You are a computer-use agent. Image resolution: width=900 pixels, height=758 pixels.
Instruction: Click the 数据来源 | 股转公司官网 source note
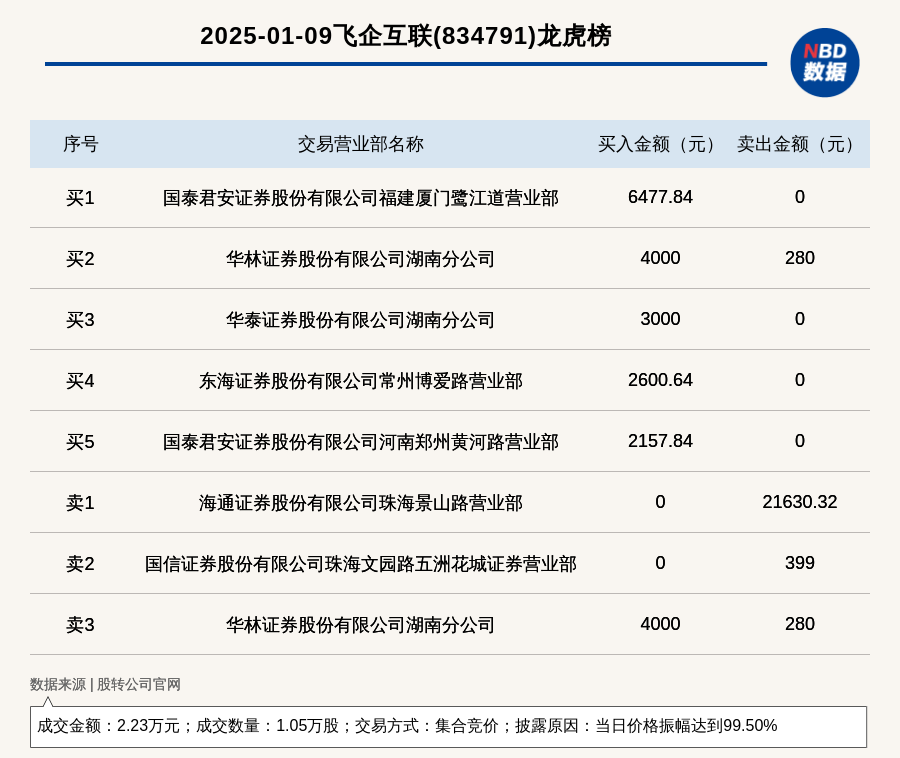tap(105, 684)
